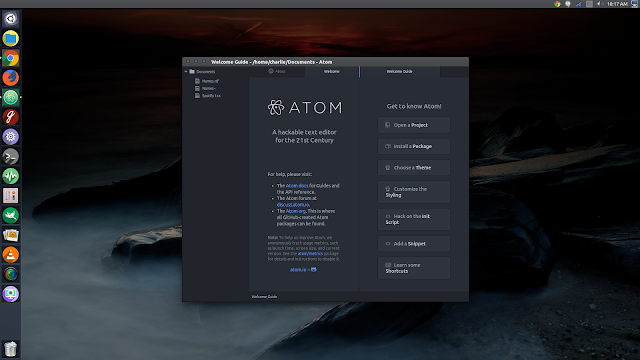Viewport: 640px width, 360px height.
Task: Select the Welcome Guide tab
Action: 400,71
